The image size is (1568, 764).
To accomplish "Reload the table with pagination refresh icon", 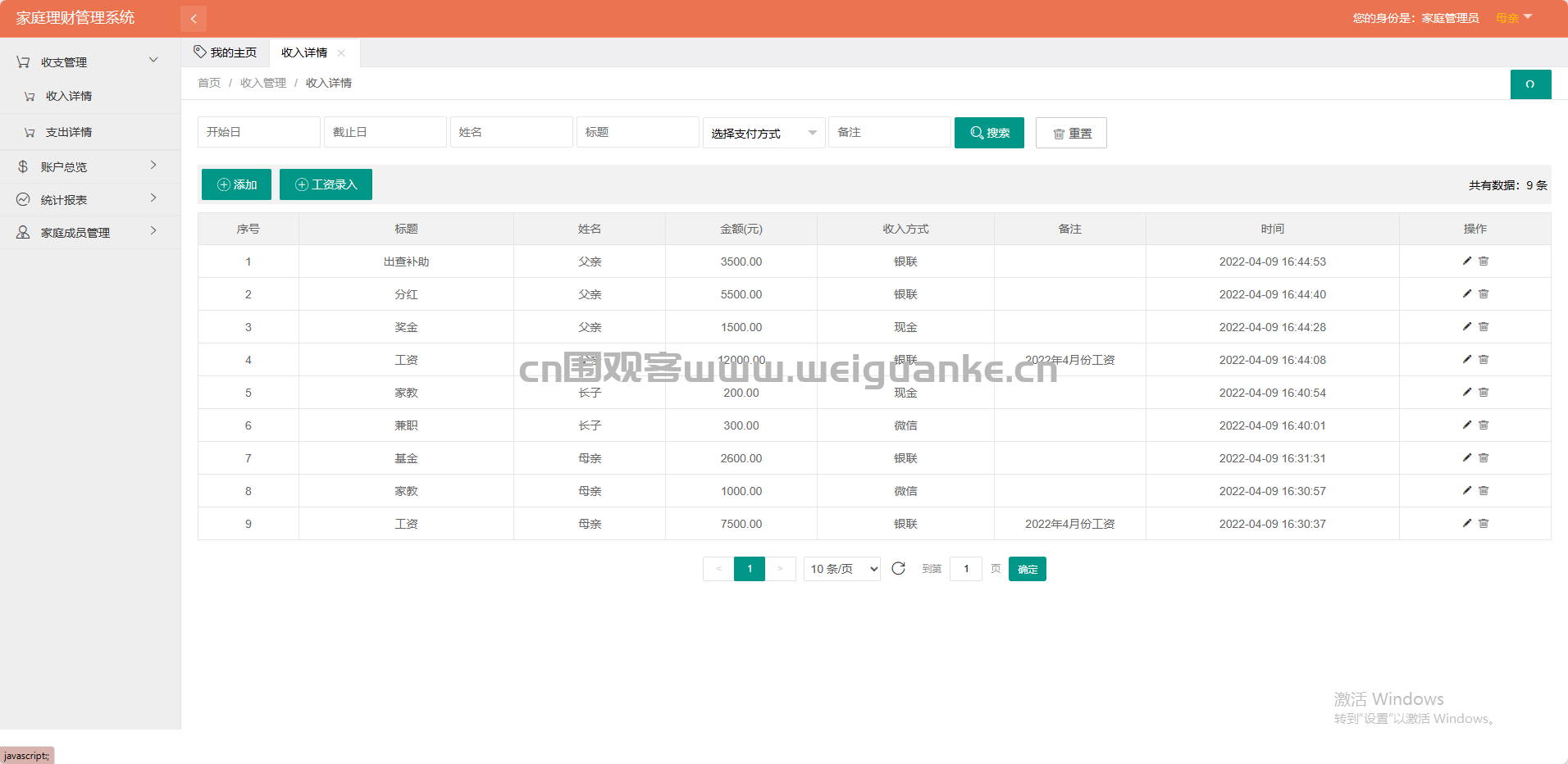I will [898, 568].
